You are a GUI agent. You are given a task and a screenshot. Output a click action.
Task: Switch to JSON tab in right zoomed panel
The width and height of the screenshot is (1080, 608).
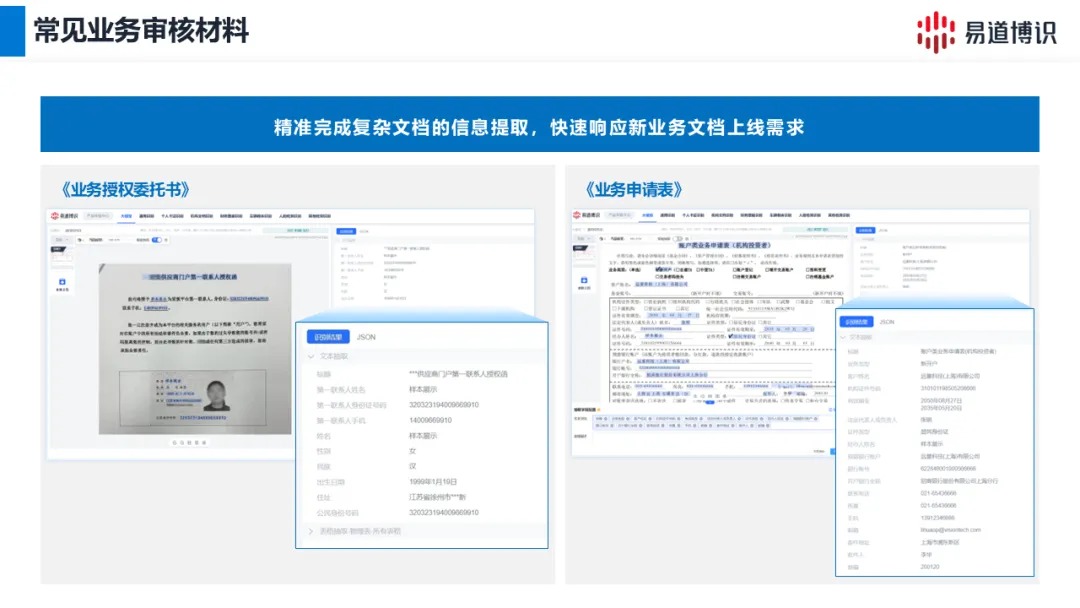coord(887,322)
